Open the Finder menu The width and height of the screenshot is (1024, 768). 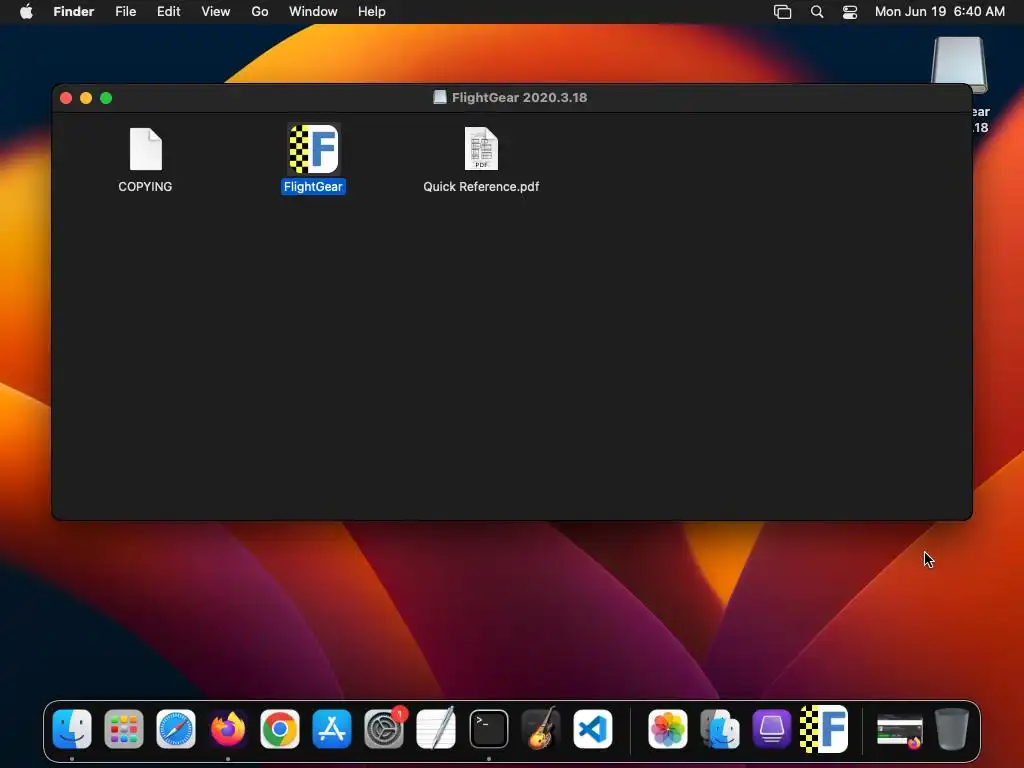74,12
